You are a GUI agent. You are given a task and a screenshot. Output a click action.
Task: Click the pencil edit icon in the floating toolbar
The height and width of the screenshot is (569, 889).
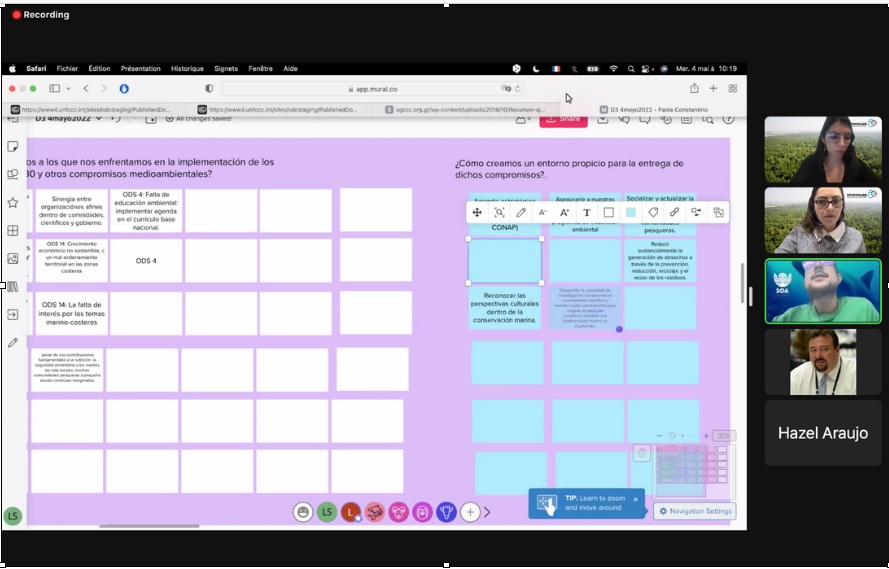(520, 213)
